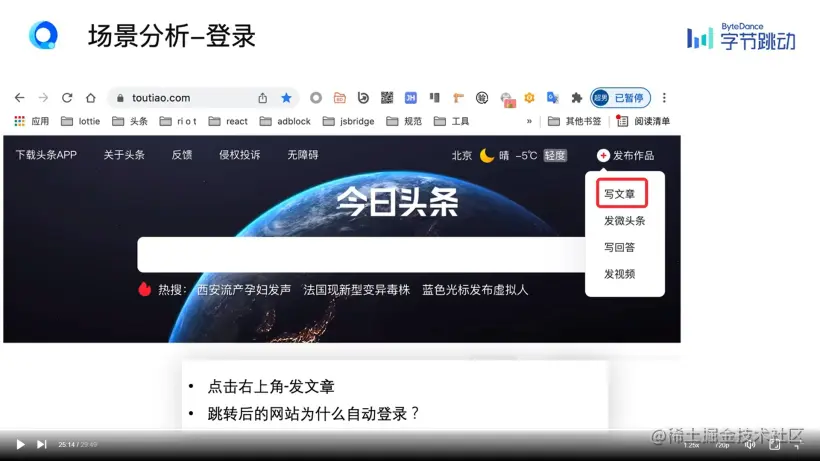Click the circular 轮 extension icon
Image resolution: width=820 pixels, height=461 pixels.
[x=482, y=98]
